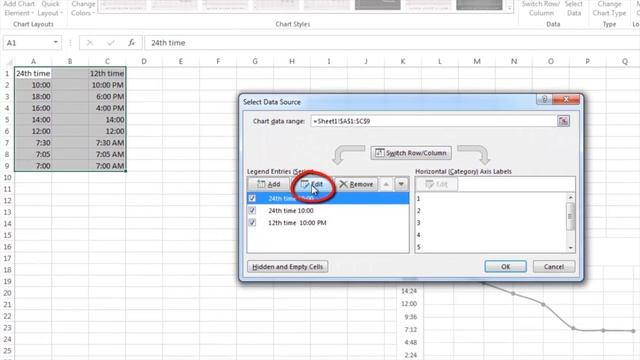Click the Add series button
The height and width of the screenshot is (360, 640).
click(x=269, y=184)
